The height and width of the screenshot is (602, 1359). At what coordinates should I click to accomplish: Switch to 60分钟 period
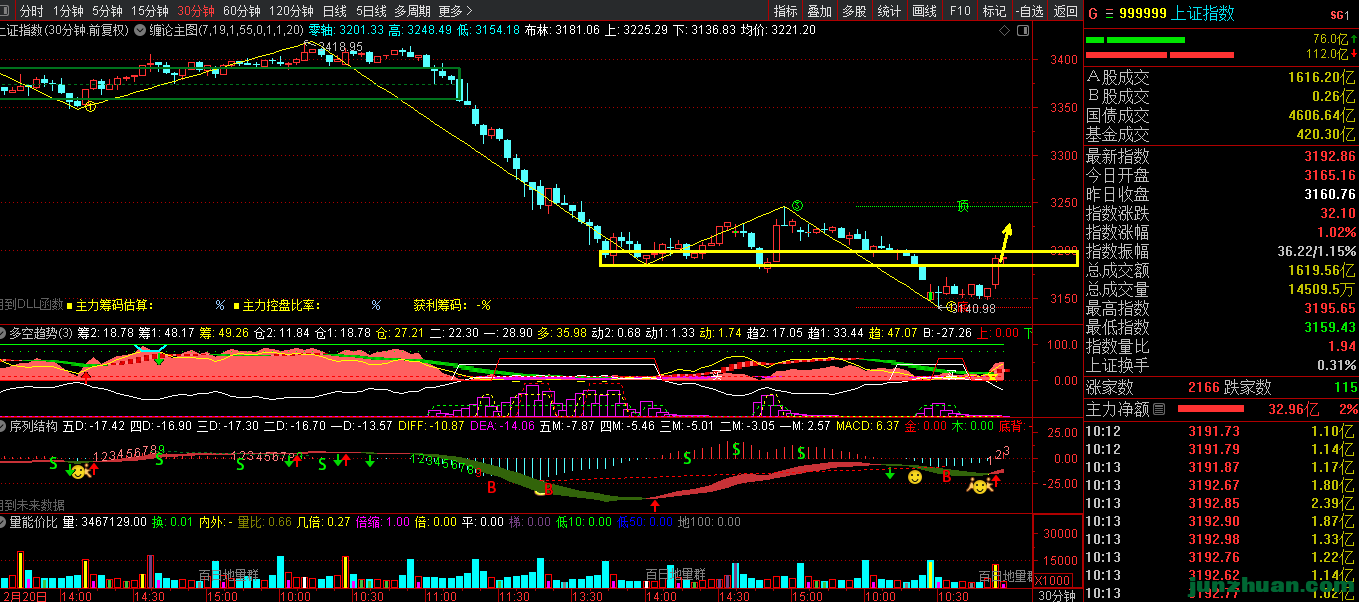pyautogui.click(x=242, y=11)
